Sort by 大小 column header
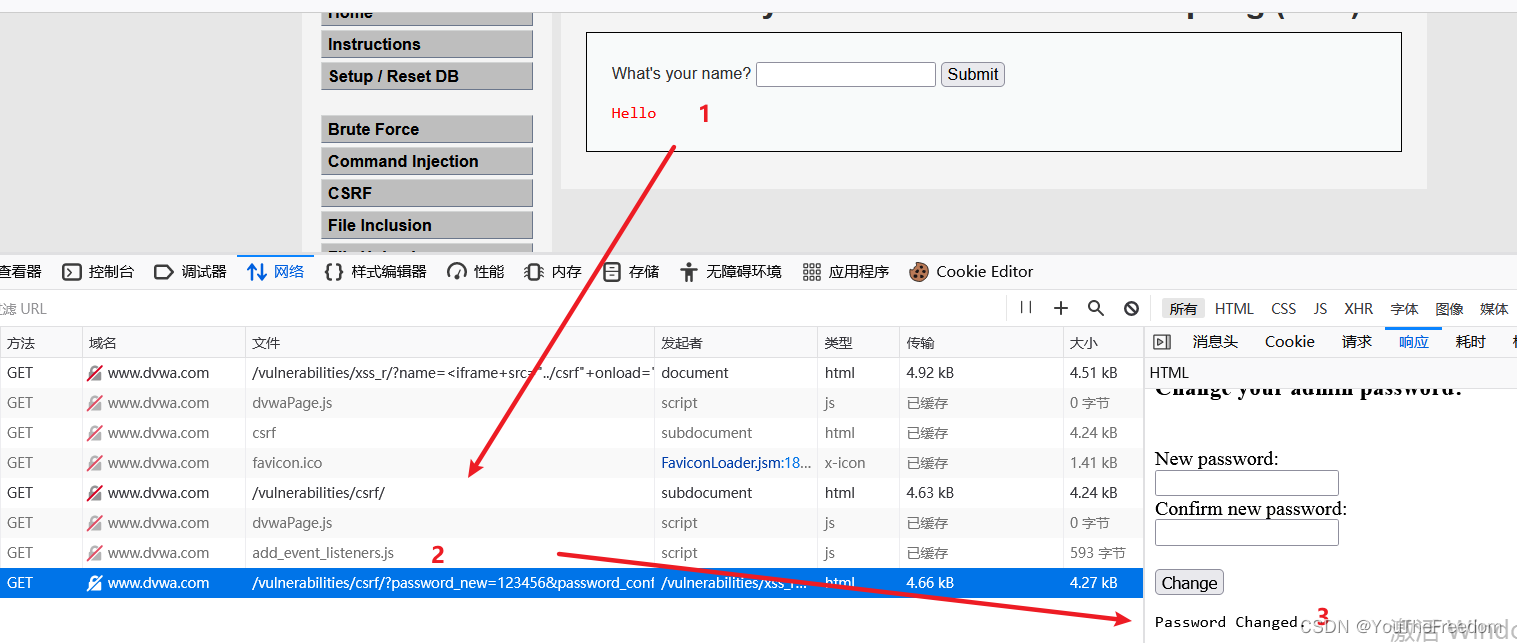Screen dimensions: 1517x643 tap(1103, 343)
